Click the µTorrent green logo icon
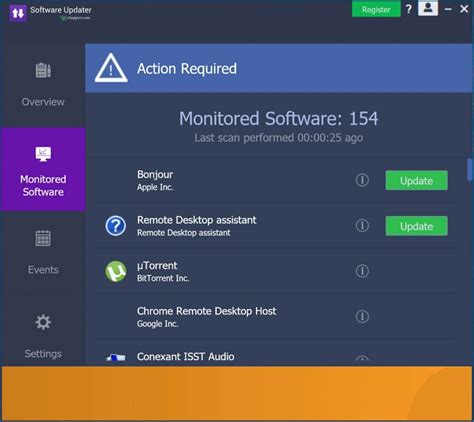This screenshot has height=422, width=474. coord(116,271)
